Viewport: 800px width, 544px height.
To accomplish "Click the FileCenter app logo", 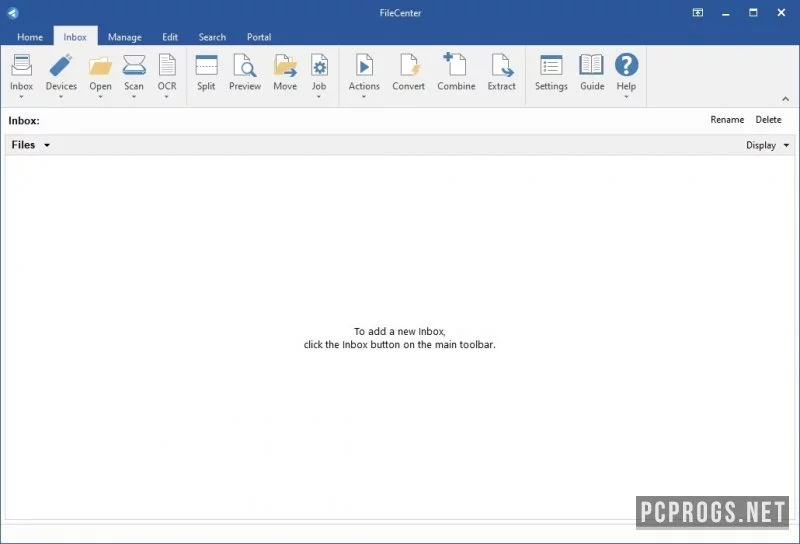I will (13, 13).
